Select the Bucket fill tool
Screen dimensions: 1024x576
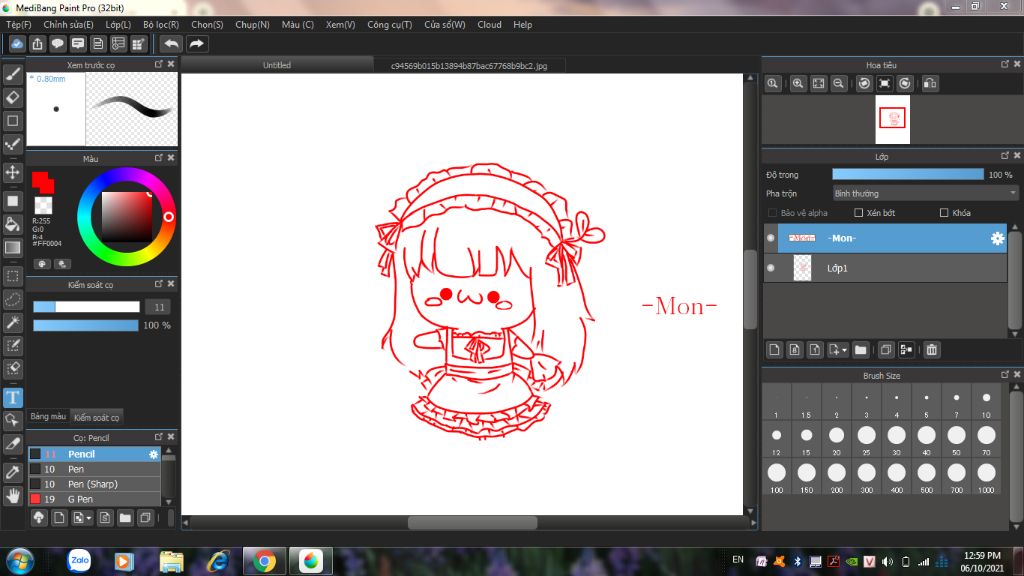[12, 224]
